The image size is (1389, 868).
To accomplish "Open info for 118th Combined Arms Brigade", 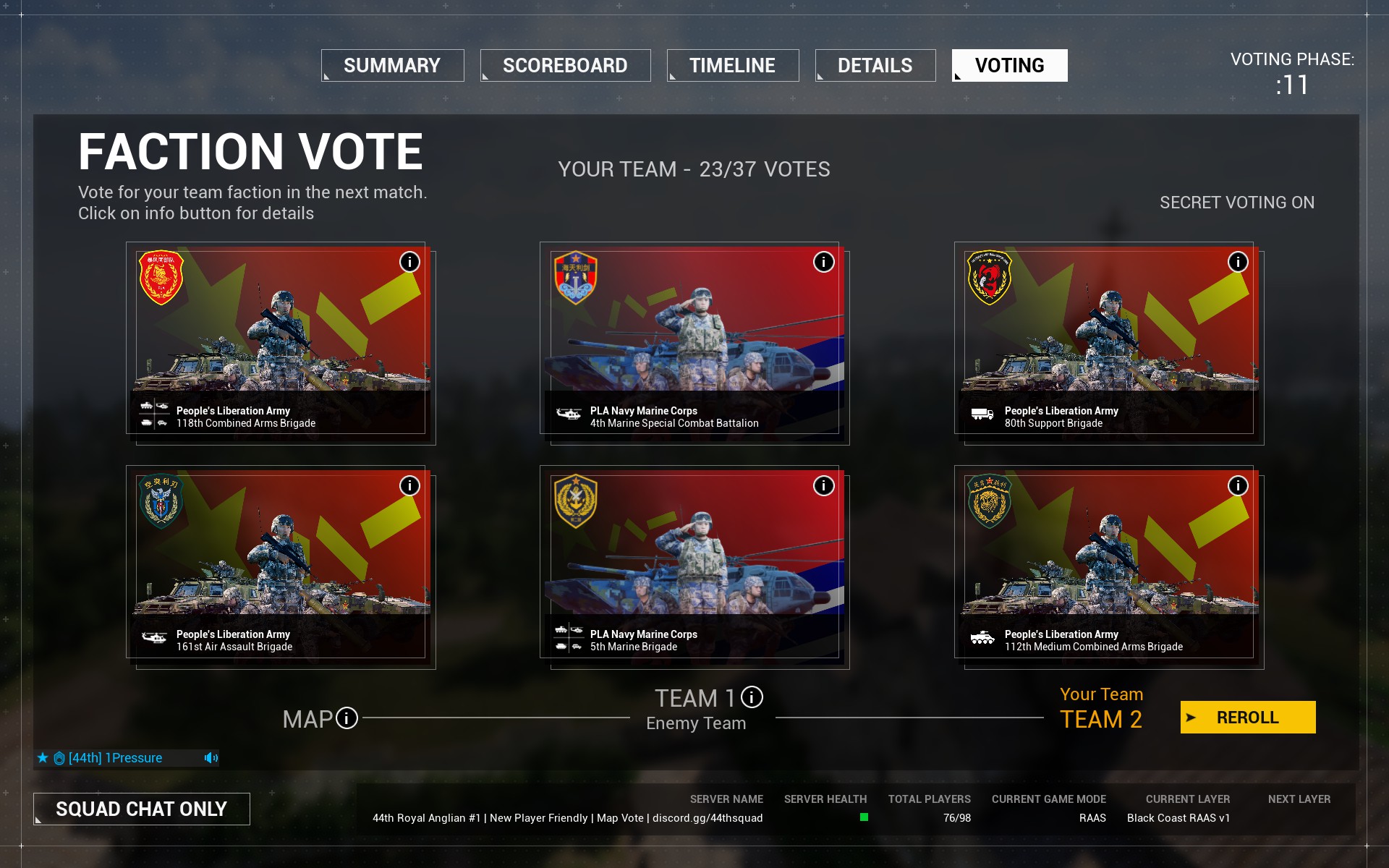I will tap(409, 262).
